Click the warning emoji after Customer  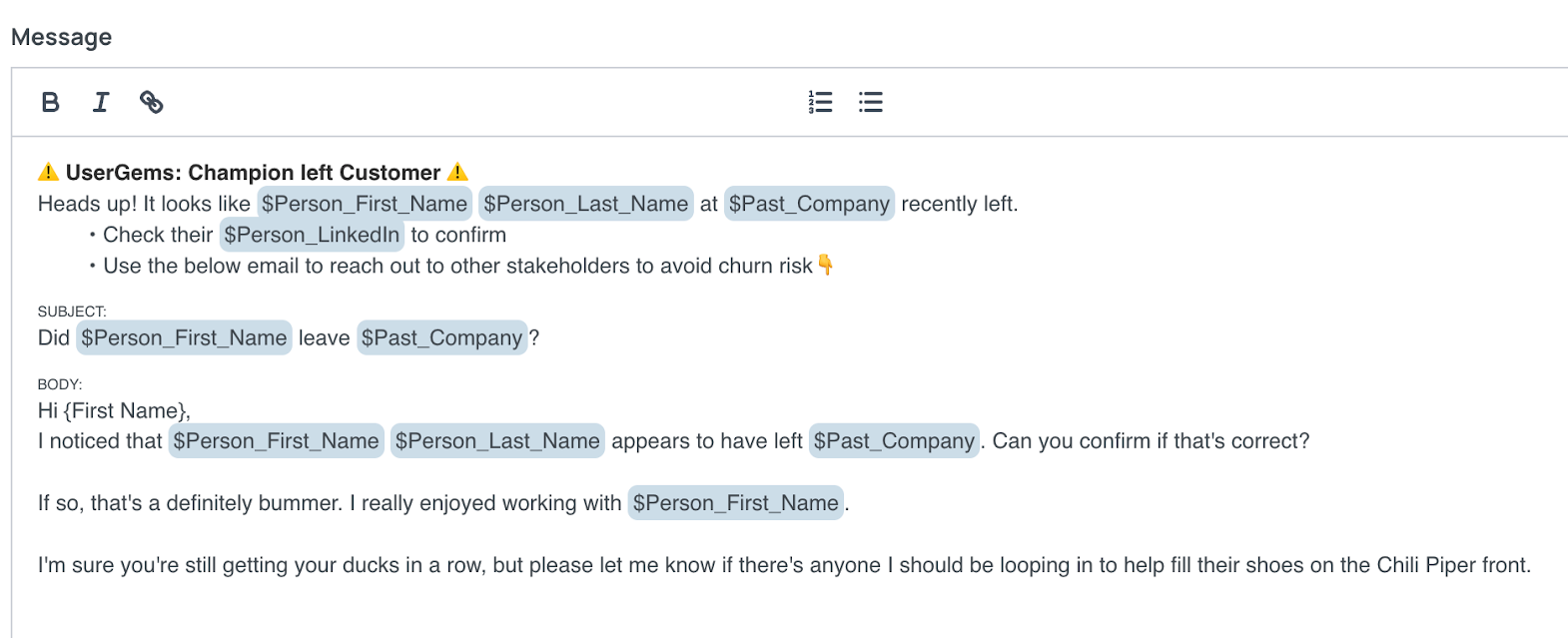[x=457, y=173]
